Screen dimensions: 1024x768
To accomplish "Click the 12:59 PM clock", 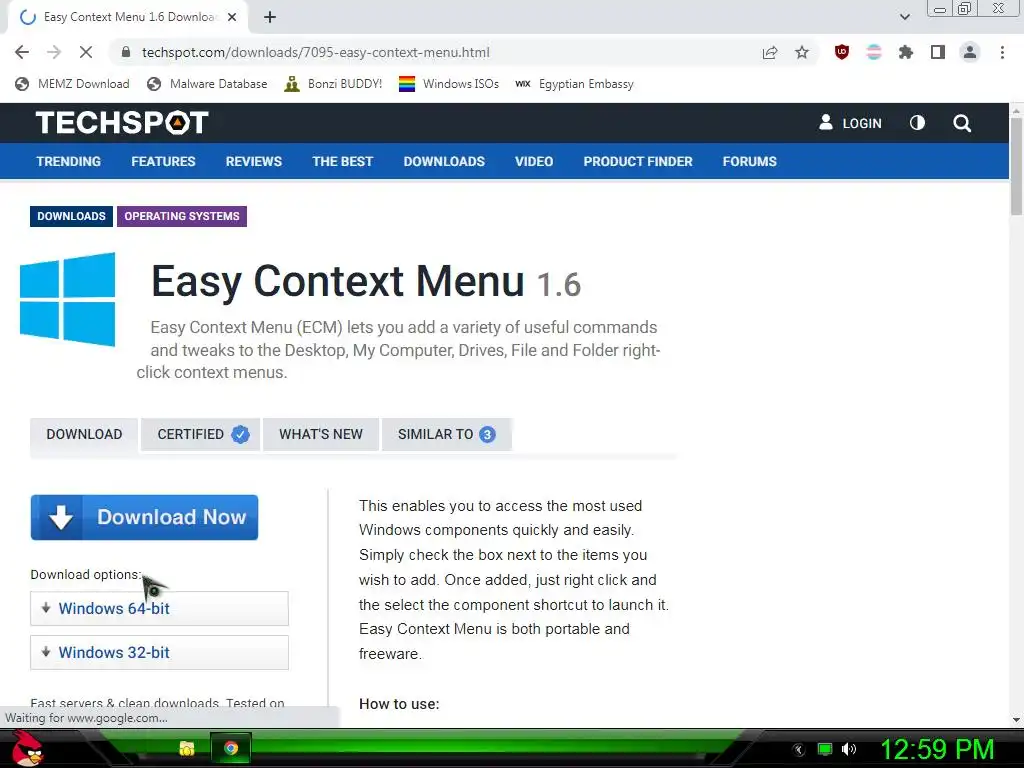I will pos(937,749).
